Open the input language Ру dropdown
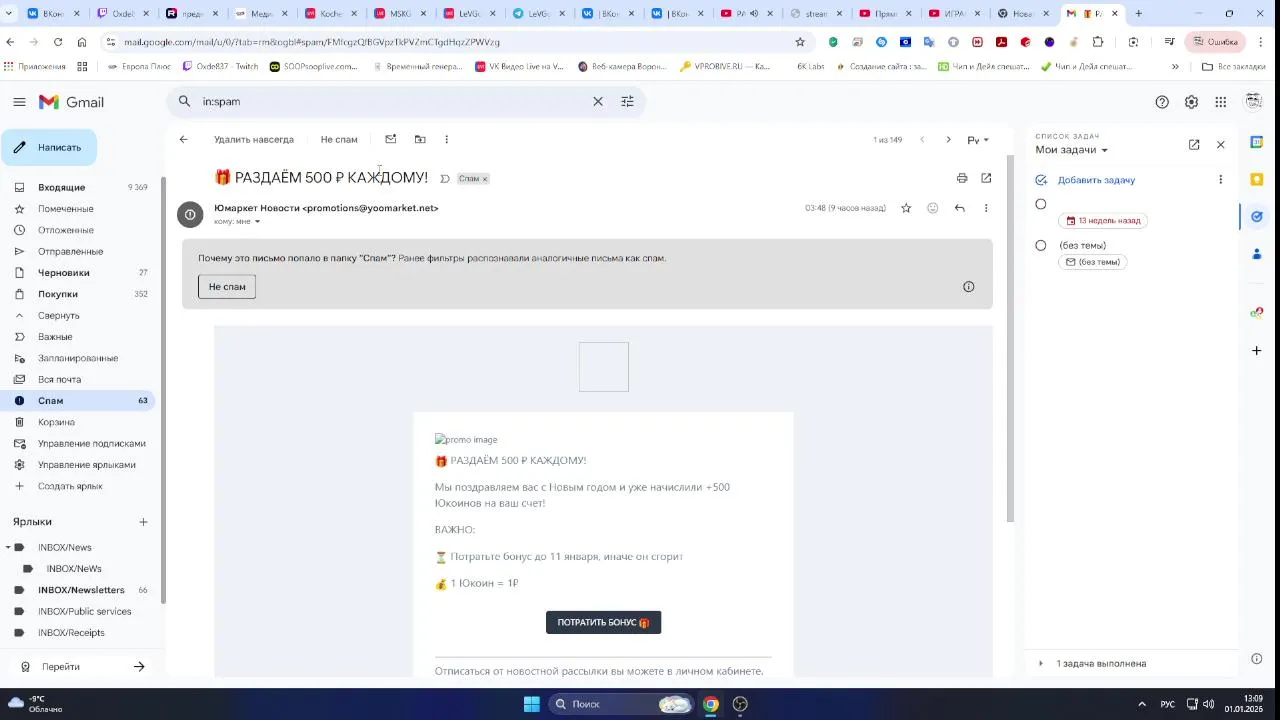This screenshot has width=1280, height=720. (977, 140)
